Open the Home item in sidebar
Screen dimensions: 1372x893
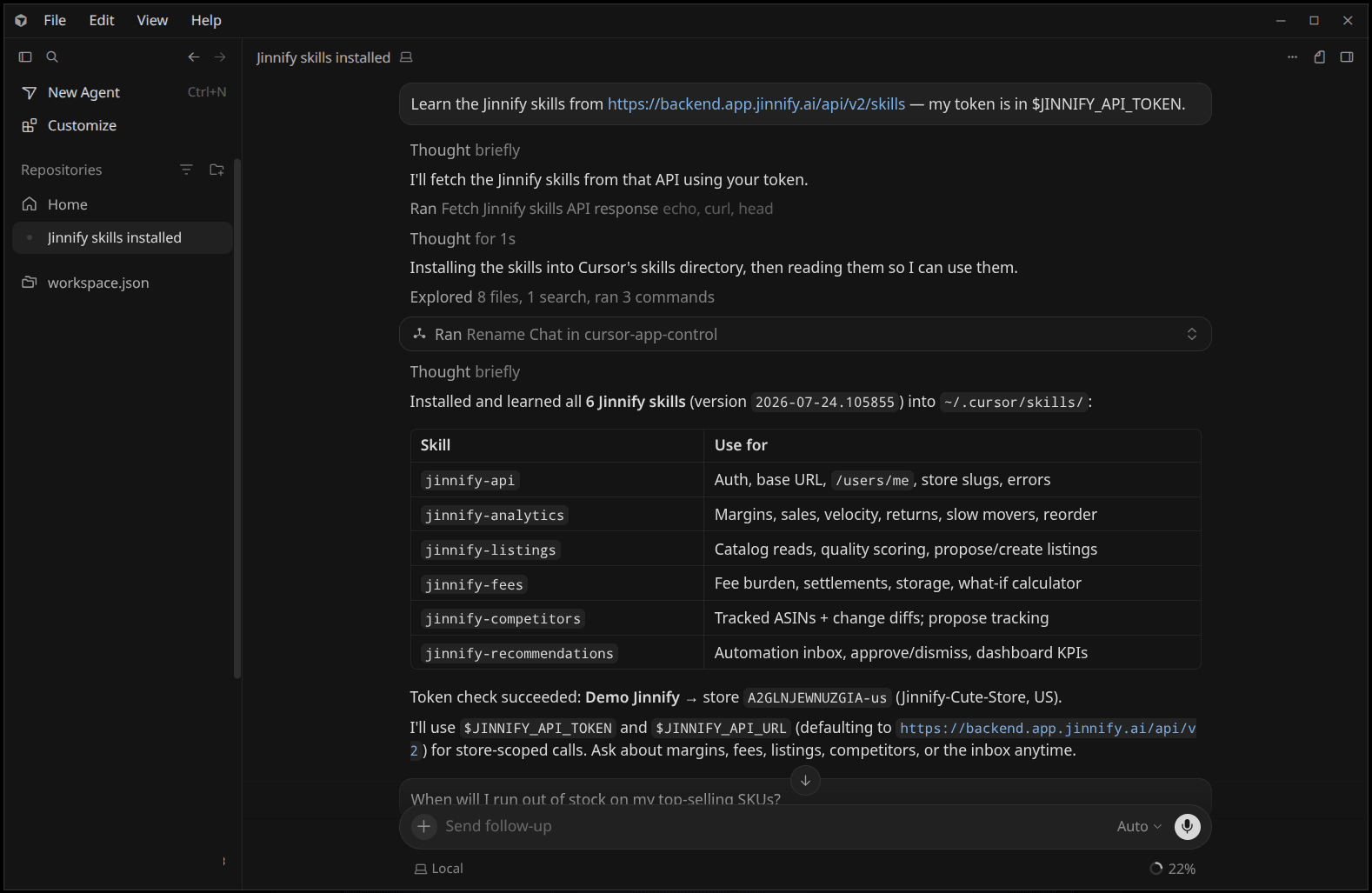[x=123, y=203]
